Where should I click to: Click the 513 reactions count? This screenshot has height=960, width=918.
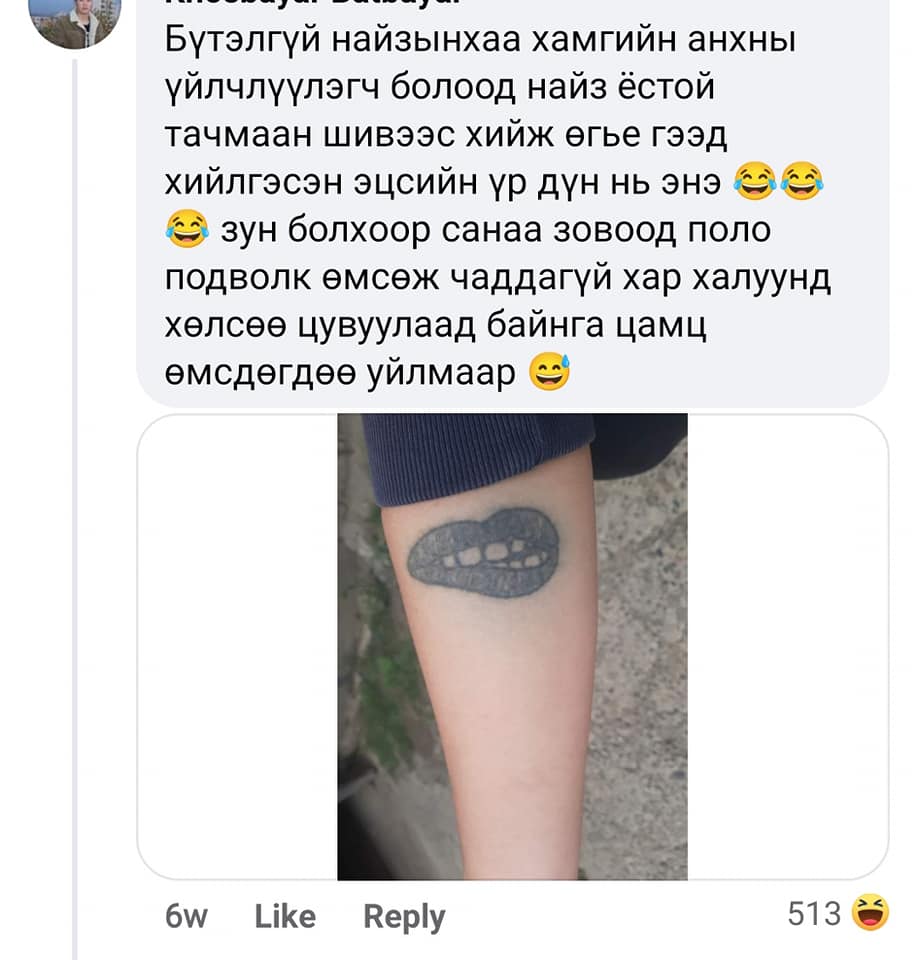click(x=814, y=913)
